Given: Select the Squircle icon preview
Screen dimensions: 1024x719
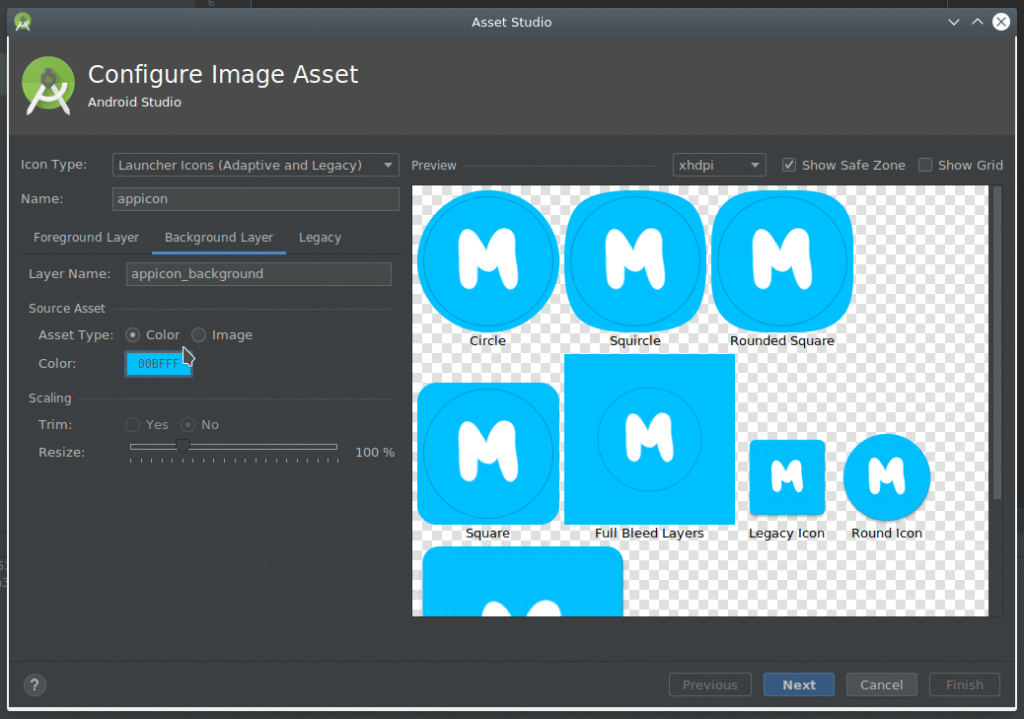Looking at the screenshot, I should pos(635,260).
